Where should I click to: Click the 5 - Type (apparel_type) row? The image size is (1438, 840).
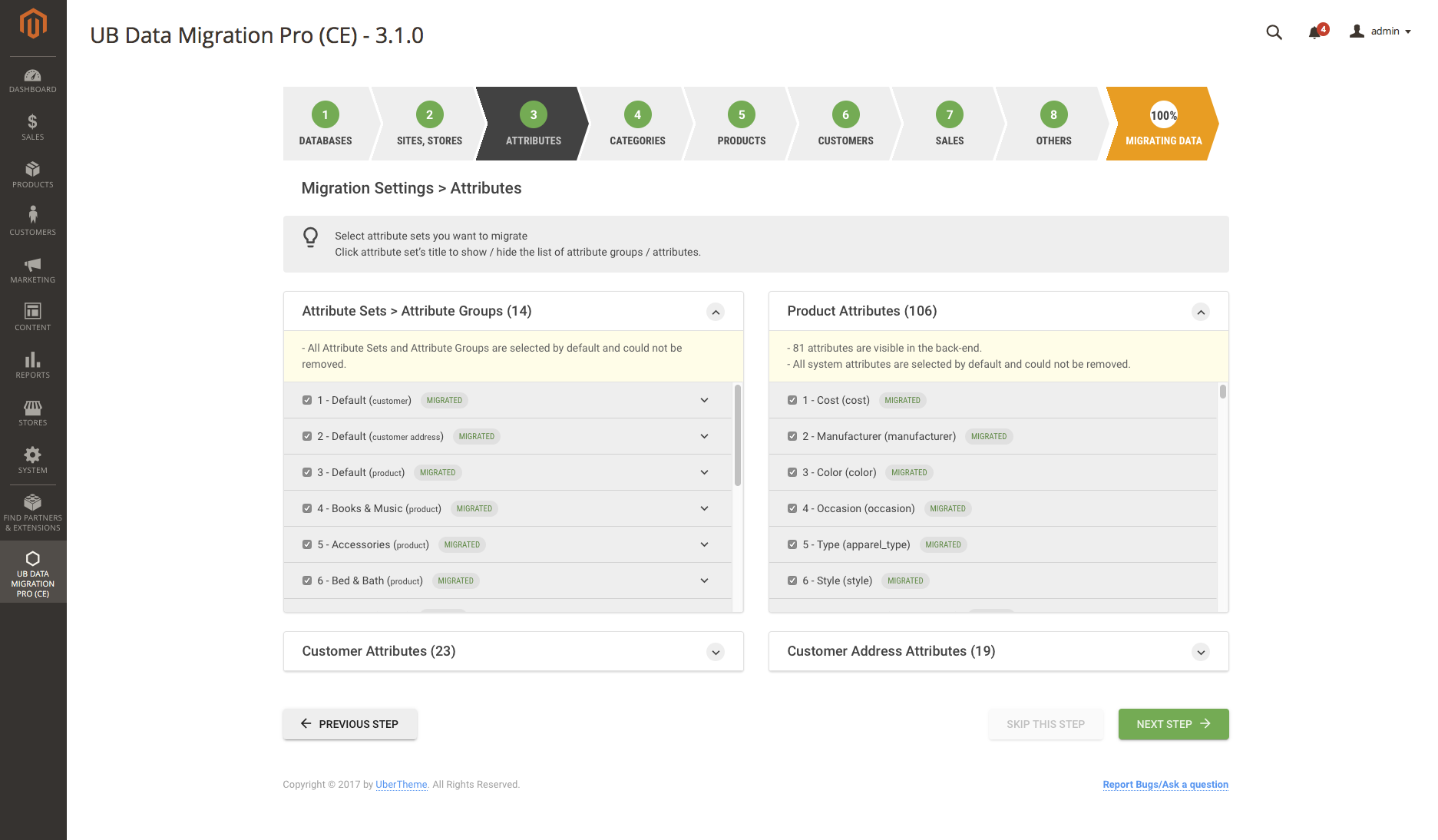tap(993, 544)
